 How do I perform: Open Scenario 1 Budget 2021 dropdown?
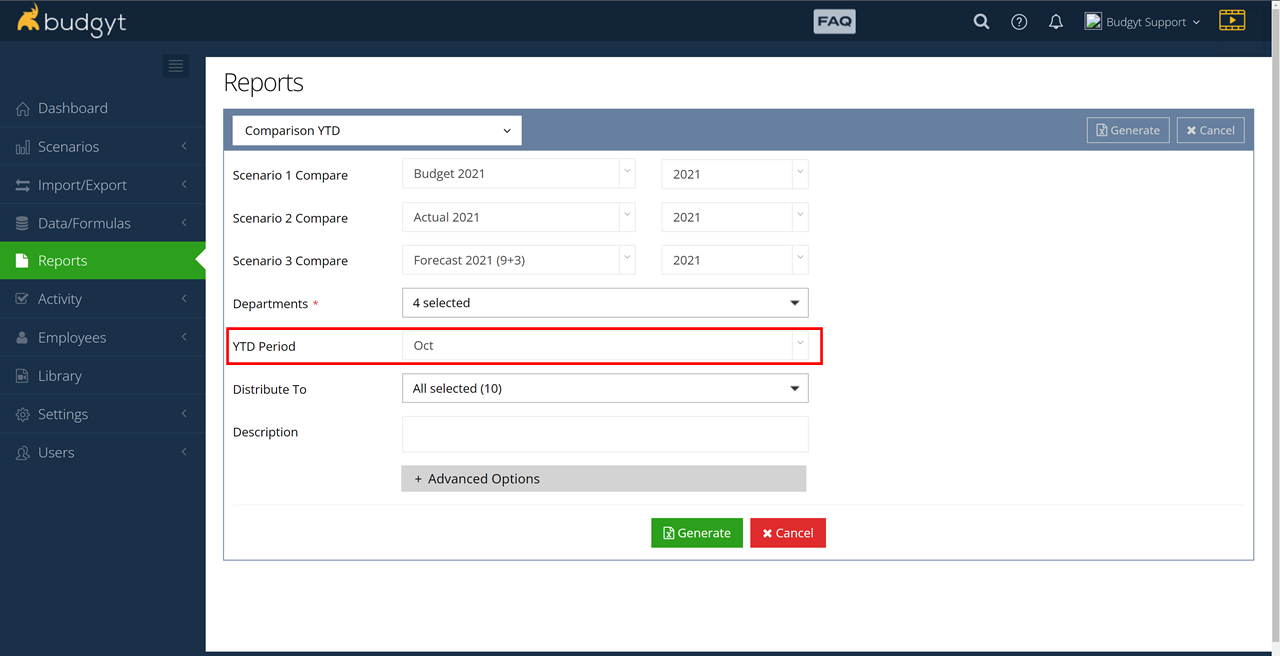click(x=518, y=174)
